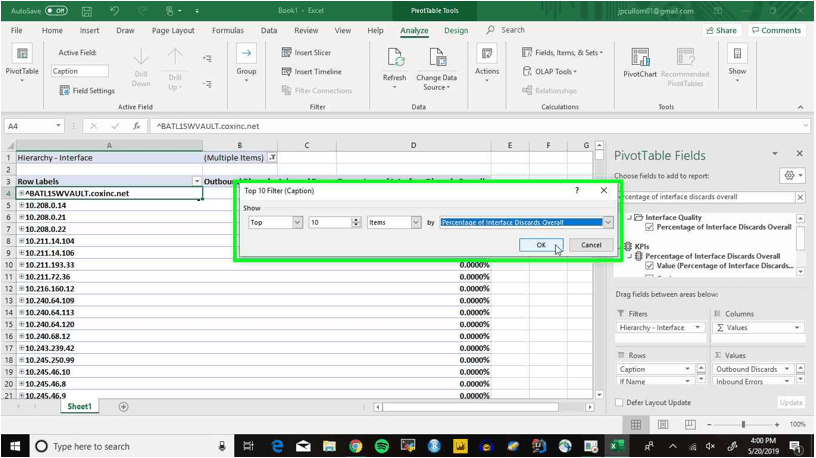Screen dimensions: 816x458
Task: Switch to the Design tab
Action: pyautogui.click(x=456, y=30)
